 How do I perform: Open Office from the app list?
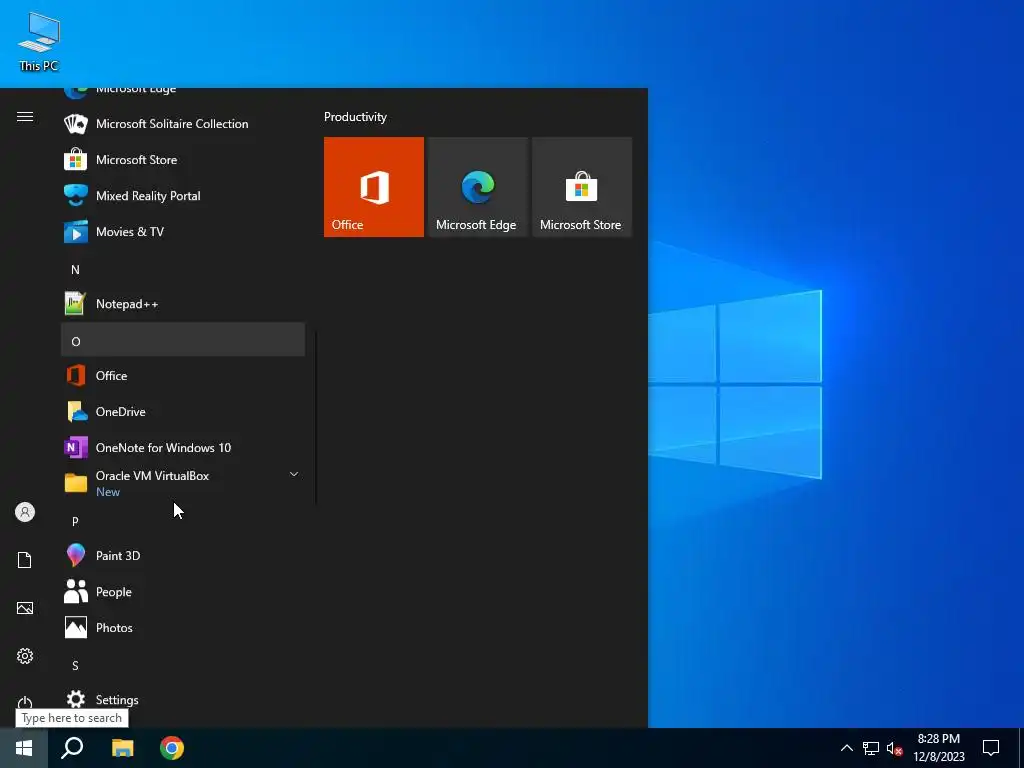coord(183,376)
